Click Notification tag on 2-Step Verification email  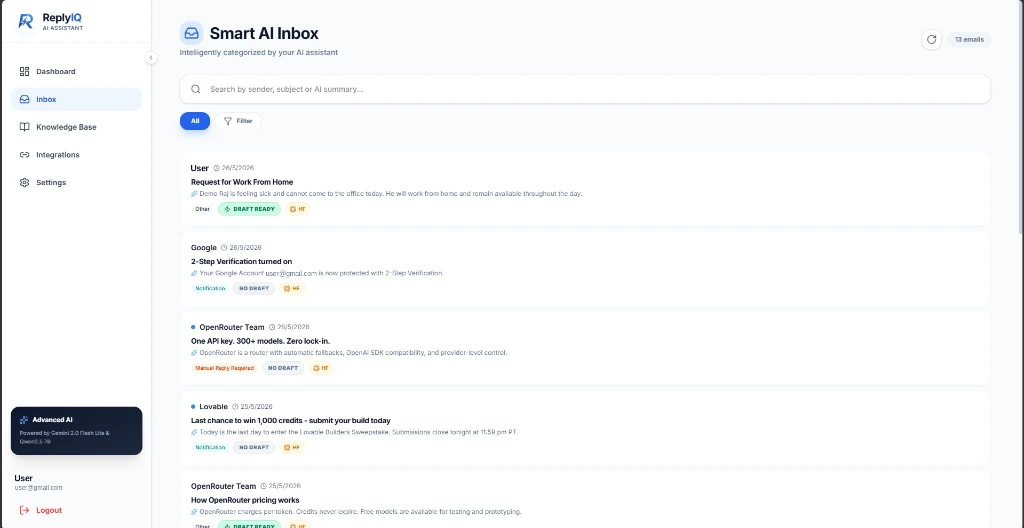(210, 288)
